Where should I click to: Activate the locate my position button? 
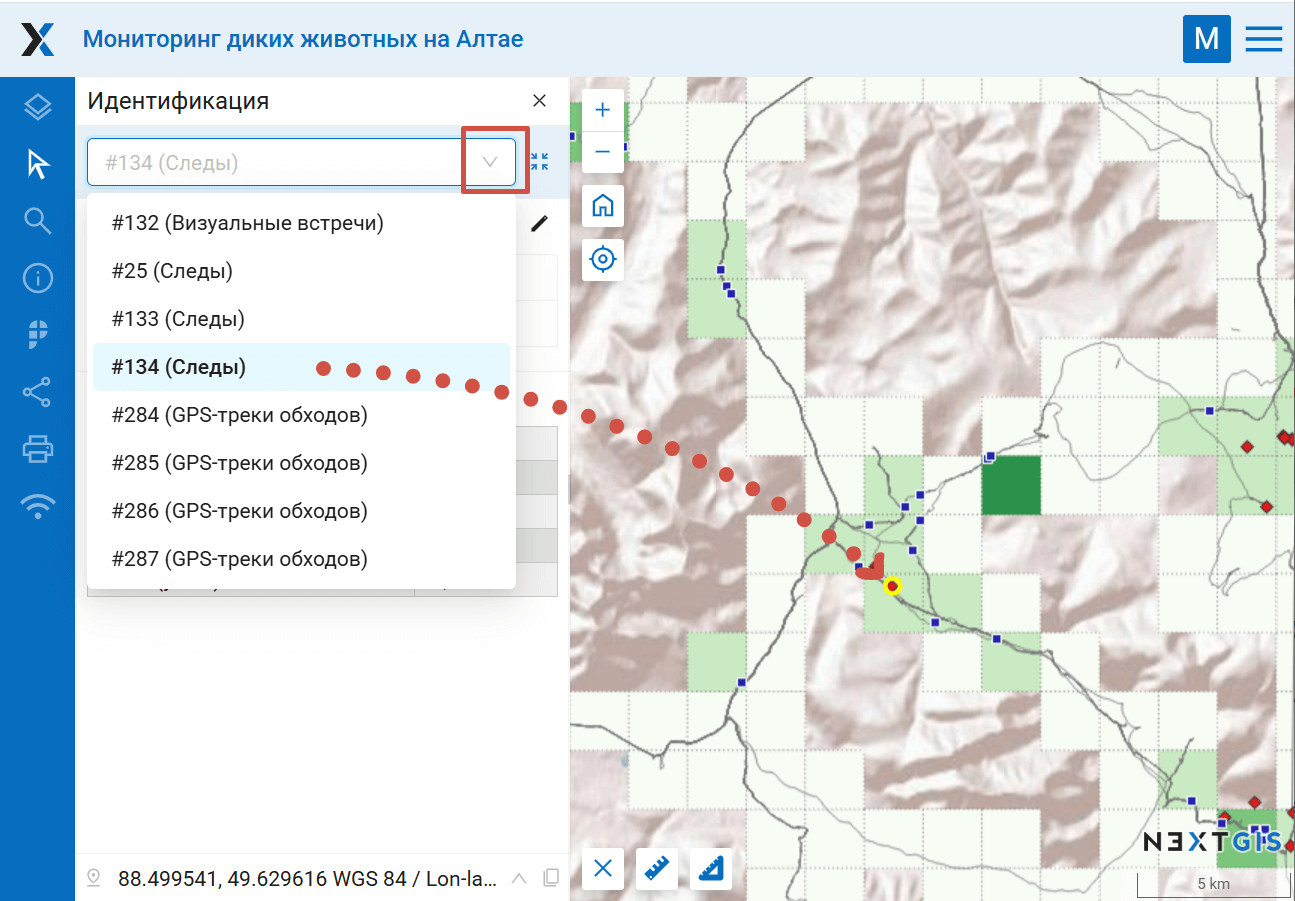(602, 260)
